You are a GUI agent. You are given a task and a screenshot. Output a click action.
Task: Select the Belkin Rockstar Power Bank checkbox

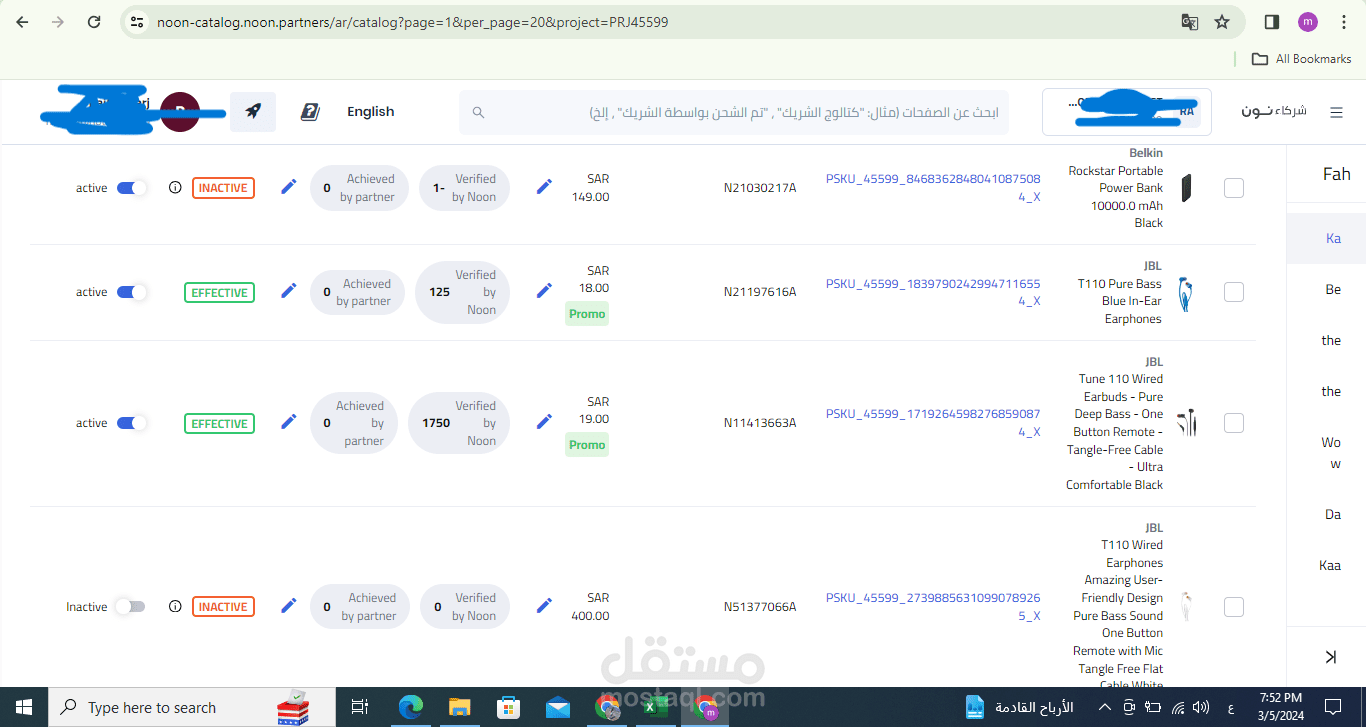[1234, 187]
